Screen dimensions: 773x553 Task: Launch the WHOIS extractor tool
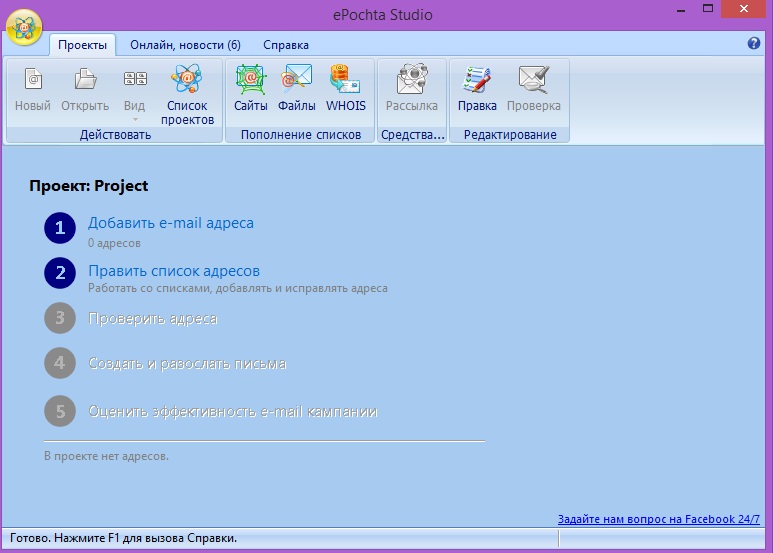(x=346, y=89)
